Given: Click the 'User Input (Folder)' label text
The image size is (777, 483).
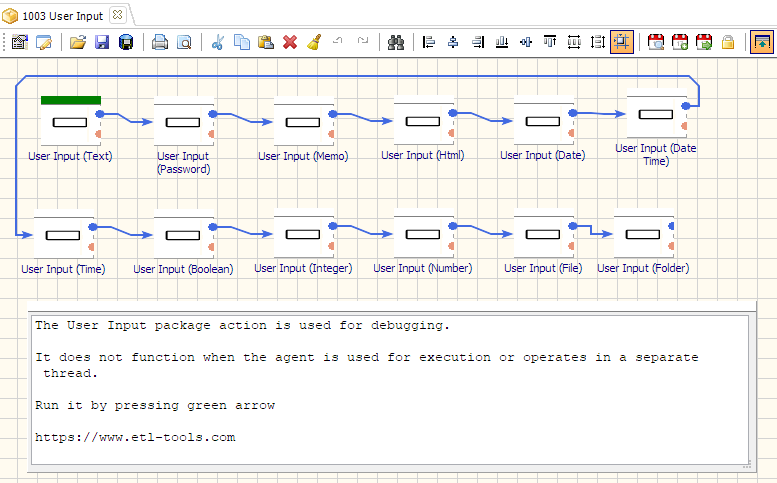Looking at the screenshot, I should (x=643, y=268).
